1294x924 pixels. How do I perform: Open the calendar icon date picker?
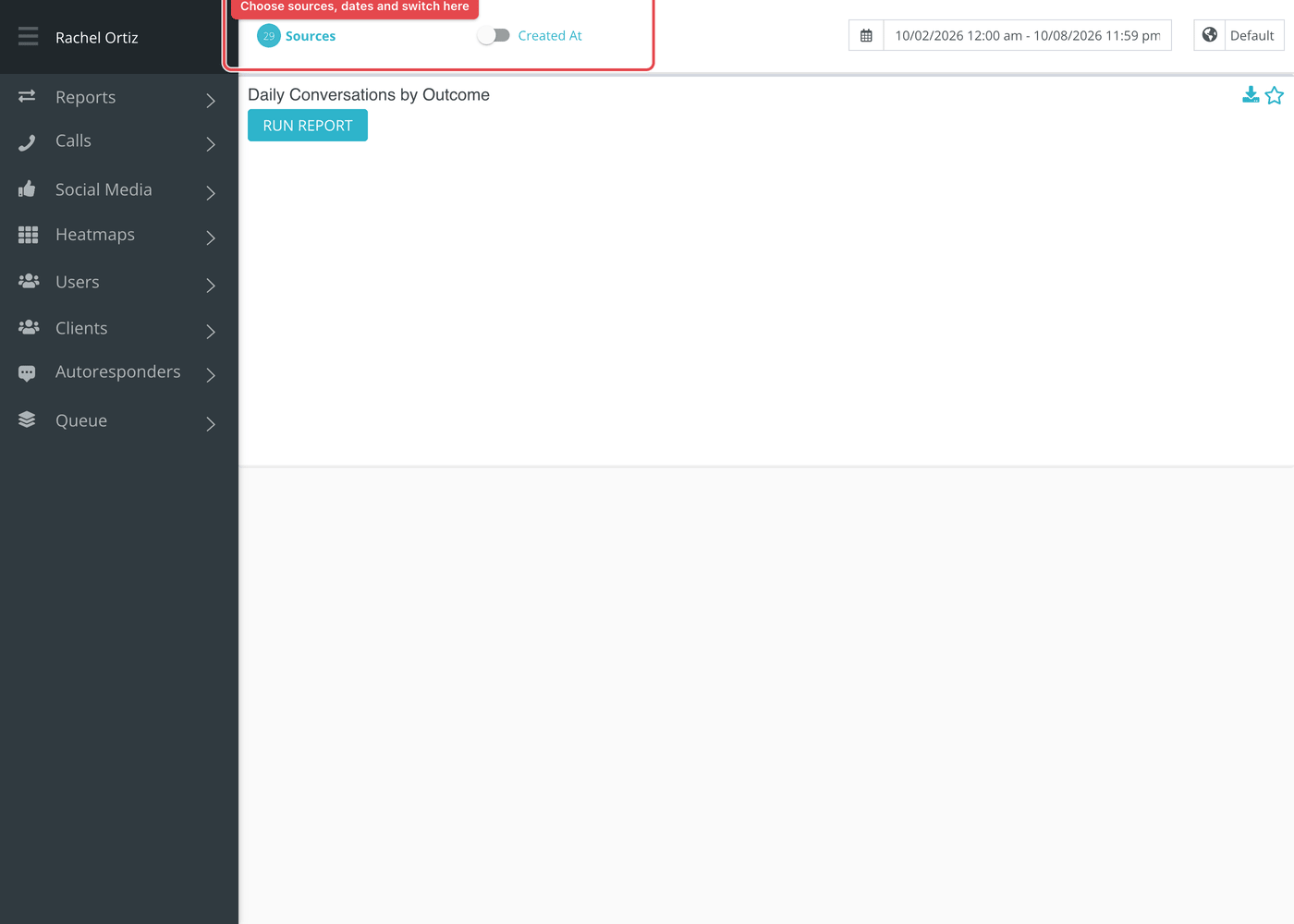point(866,35)
